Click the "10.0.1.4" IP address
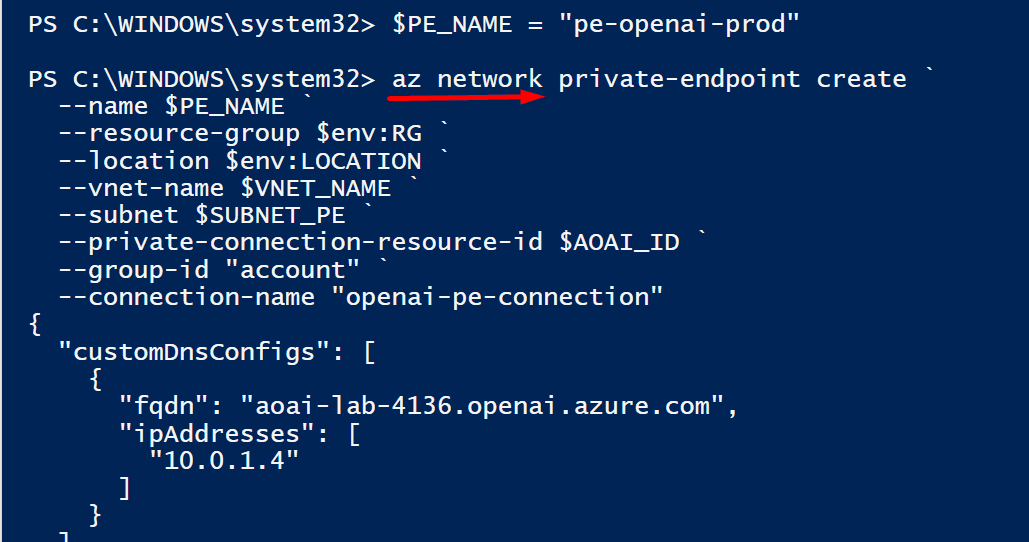The image size is (1029, 542). tap(224, 461)
